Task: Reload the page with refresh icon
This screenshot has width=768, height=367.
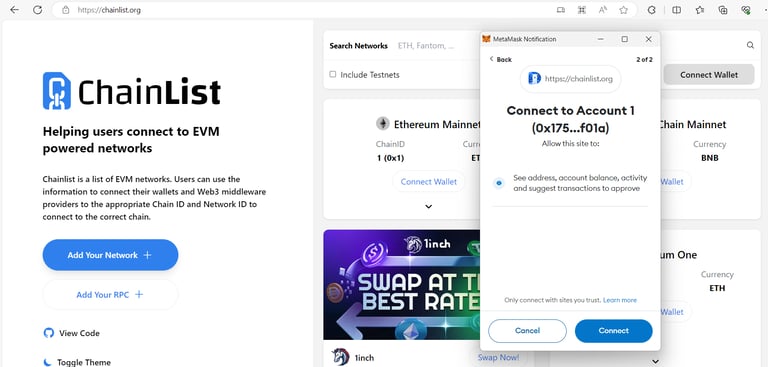Action: 37,10
